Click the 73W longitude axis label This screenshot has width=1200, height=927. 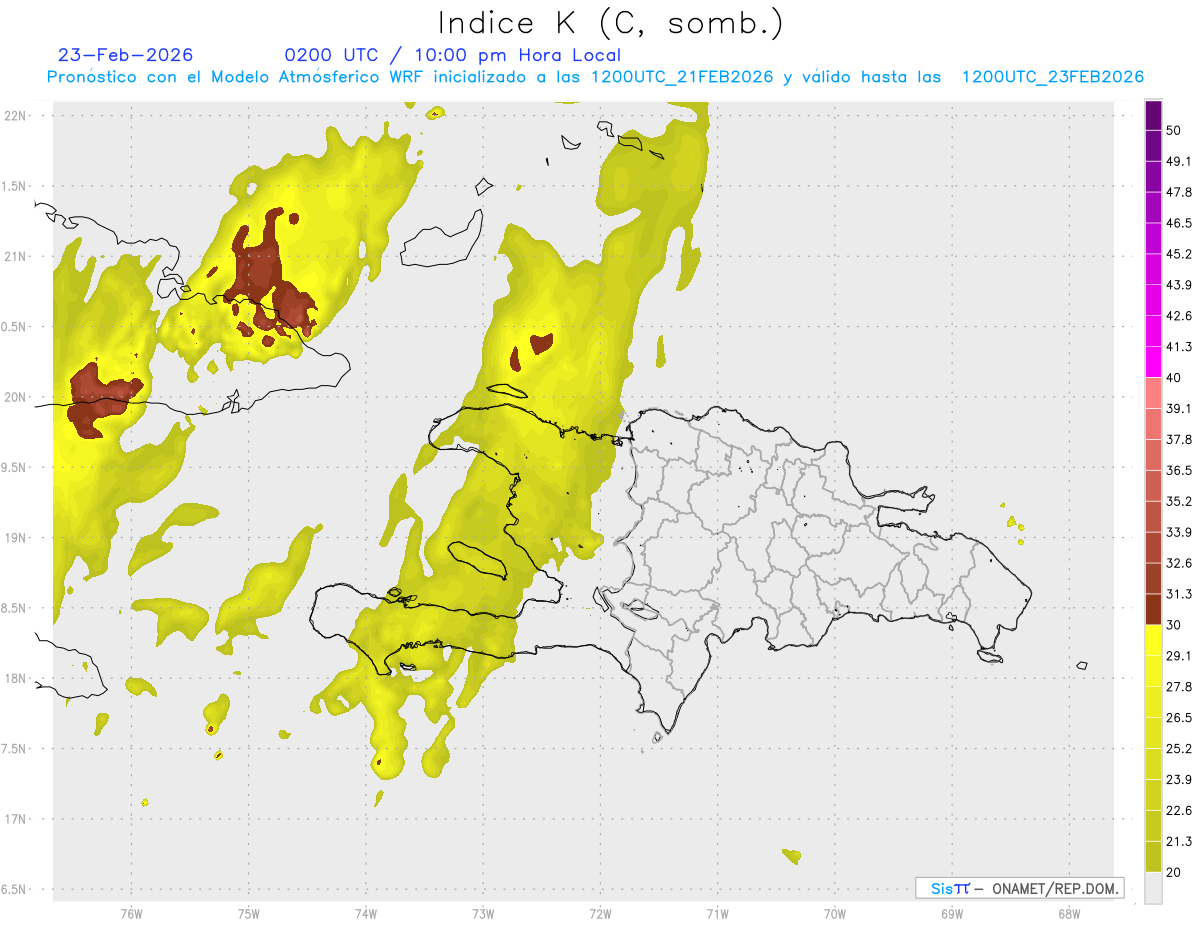tap(483, 913)
